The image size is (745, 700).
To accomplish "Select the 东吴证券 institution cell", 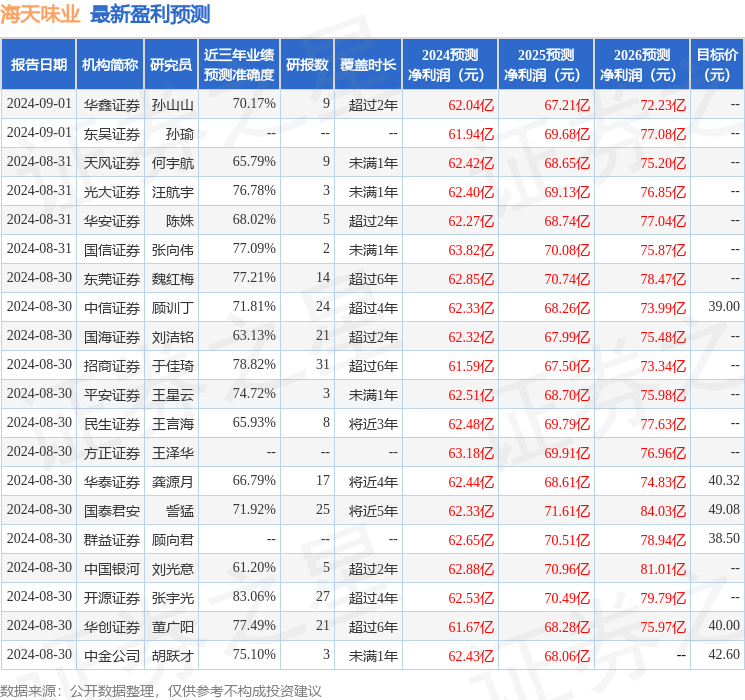I will pos(112,134).
